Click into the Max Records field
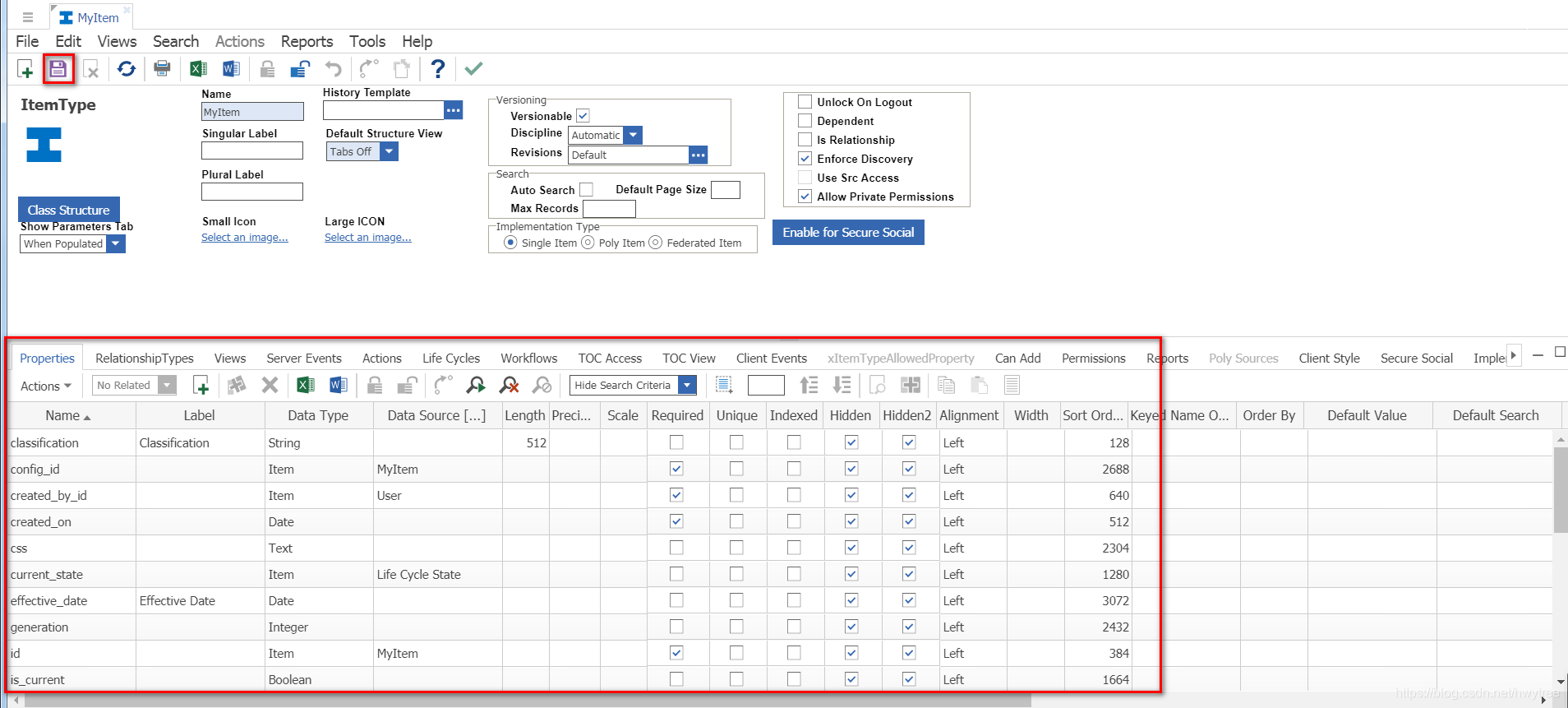Screen dimensions: 1568x708 pos(609,209)
